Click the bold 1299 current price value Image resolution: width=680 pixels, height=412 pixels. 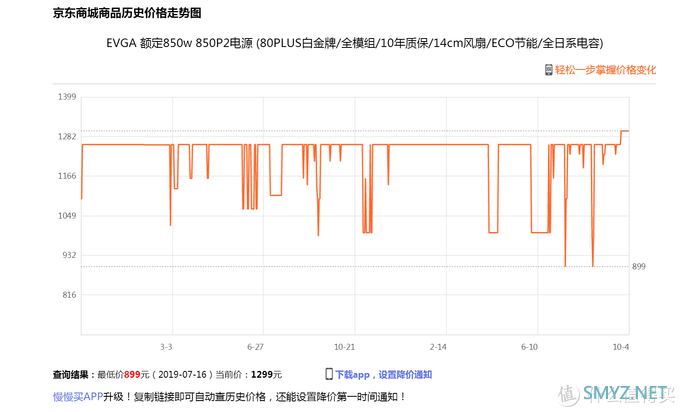click(x=262, y=374)
